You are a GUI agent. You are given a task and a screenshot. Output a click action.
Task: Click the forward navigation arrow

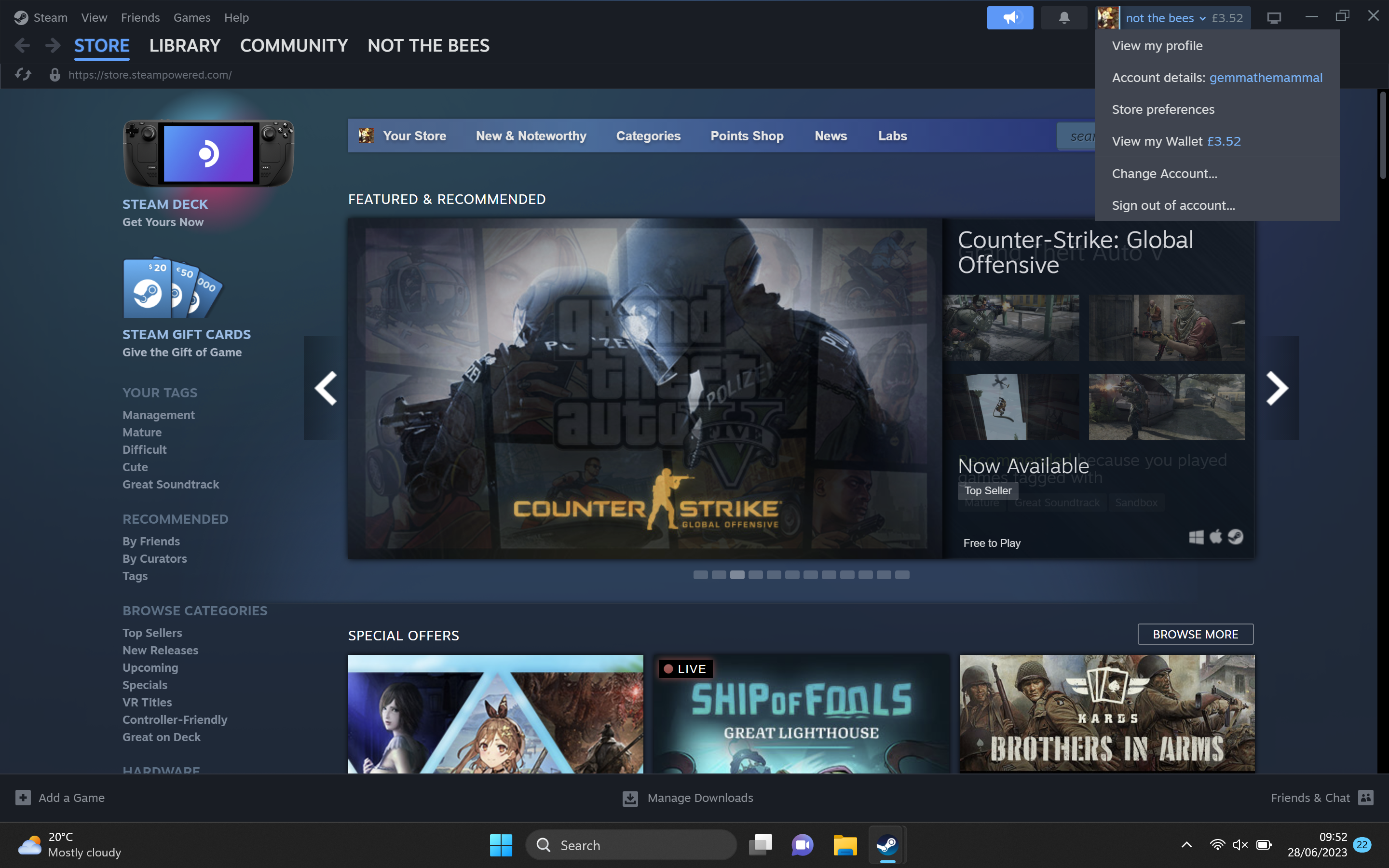tap(53, 45)
